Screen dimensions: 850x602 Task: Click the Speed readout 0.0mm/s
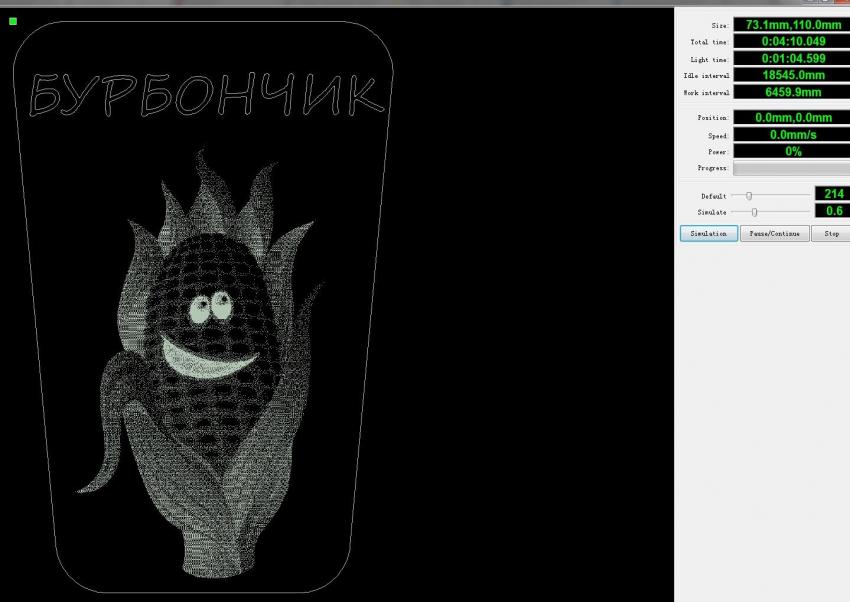[x=791, y=134]
